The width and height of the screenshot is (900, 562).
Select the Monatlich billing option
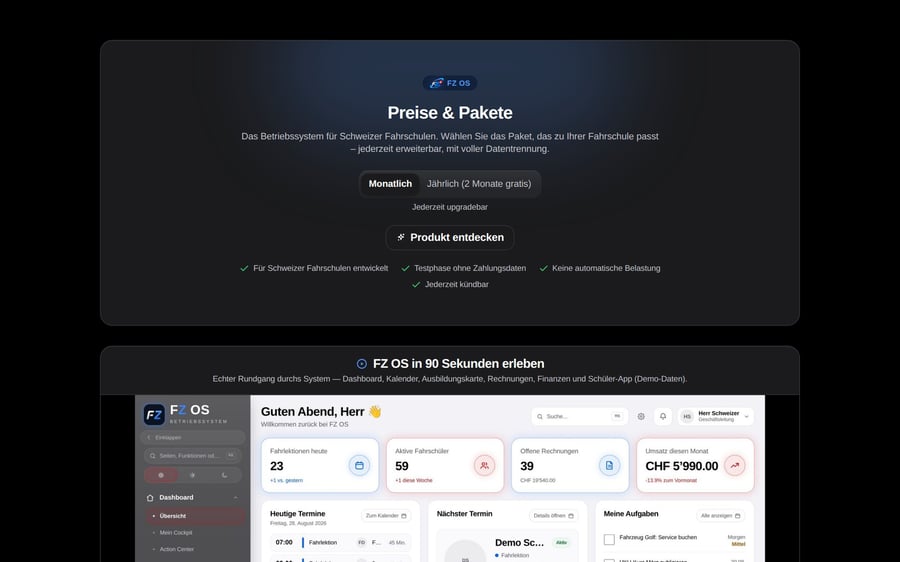[x=390, y=184]
